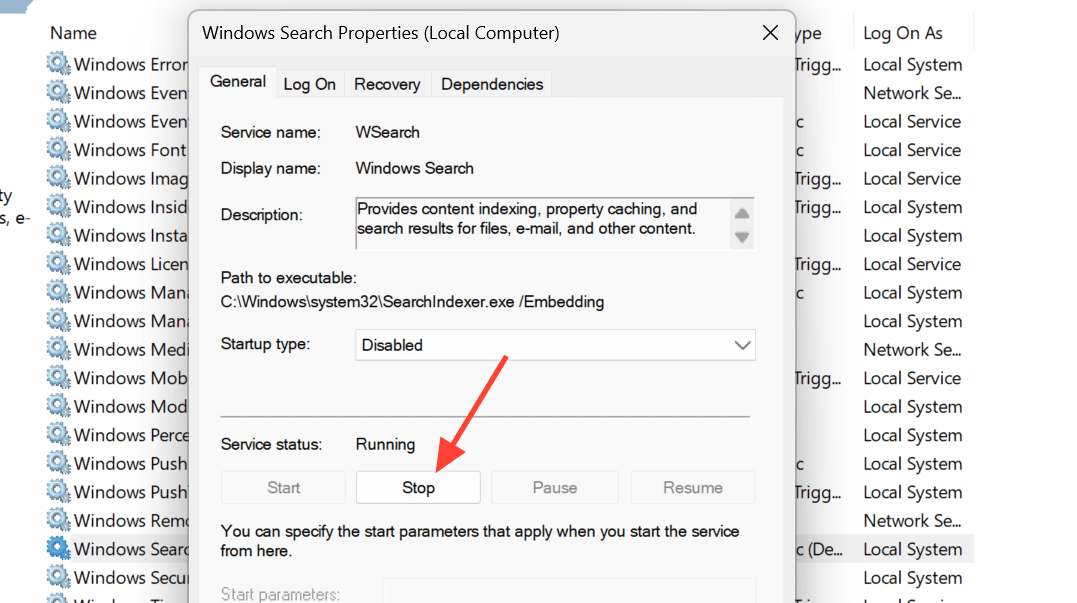Select the Windows Medi service name
The height and width of the screenshot is (603, 1077).
(x=131, y=350)
